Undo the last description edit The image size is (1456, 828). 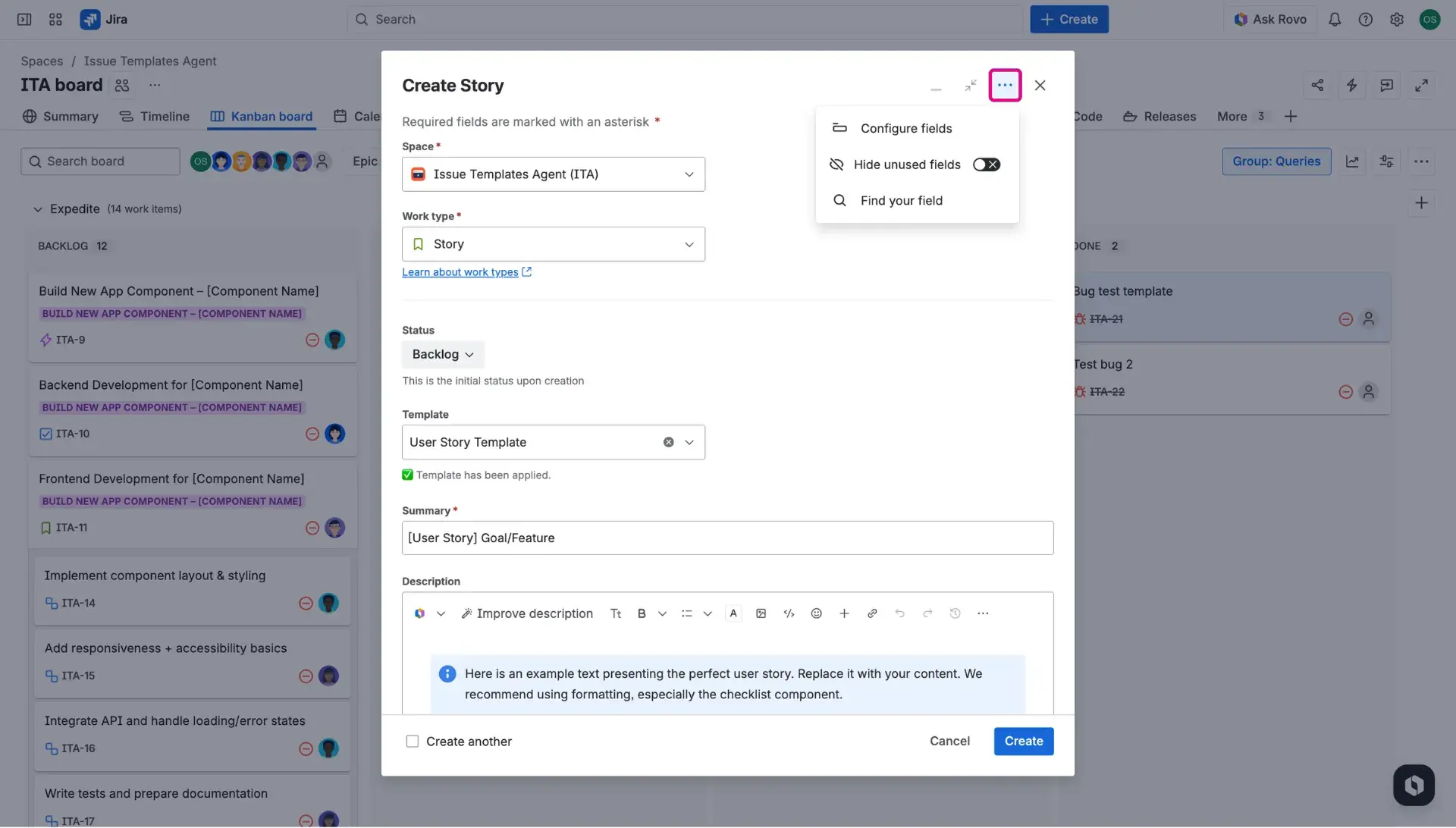(x=900, y=613)
